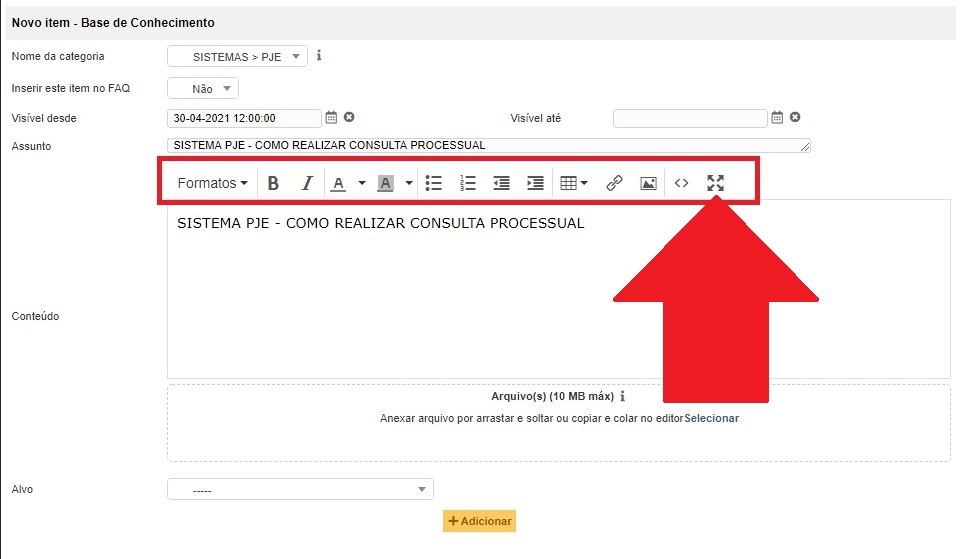Open calendar for Visível até
The width and height of the screenshot is (965, 559).
[777, 117]
